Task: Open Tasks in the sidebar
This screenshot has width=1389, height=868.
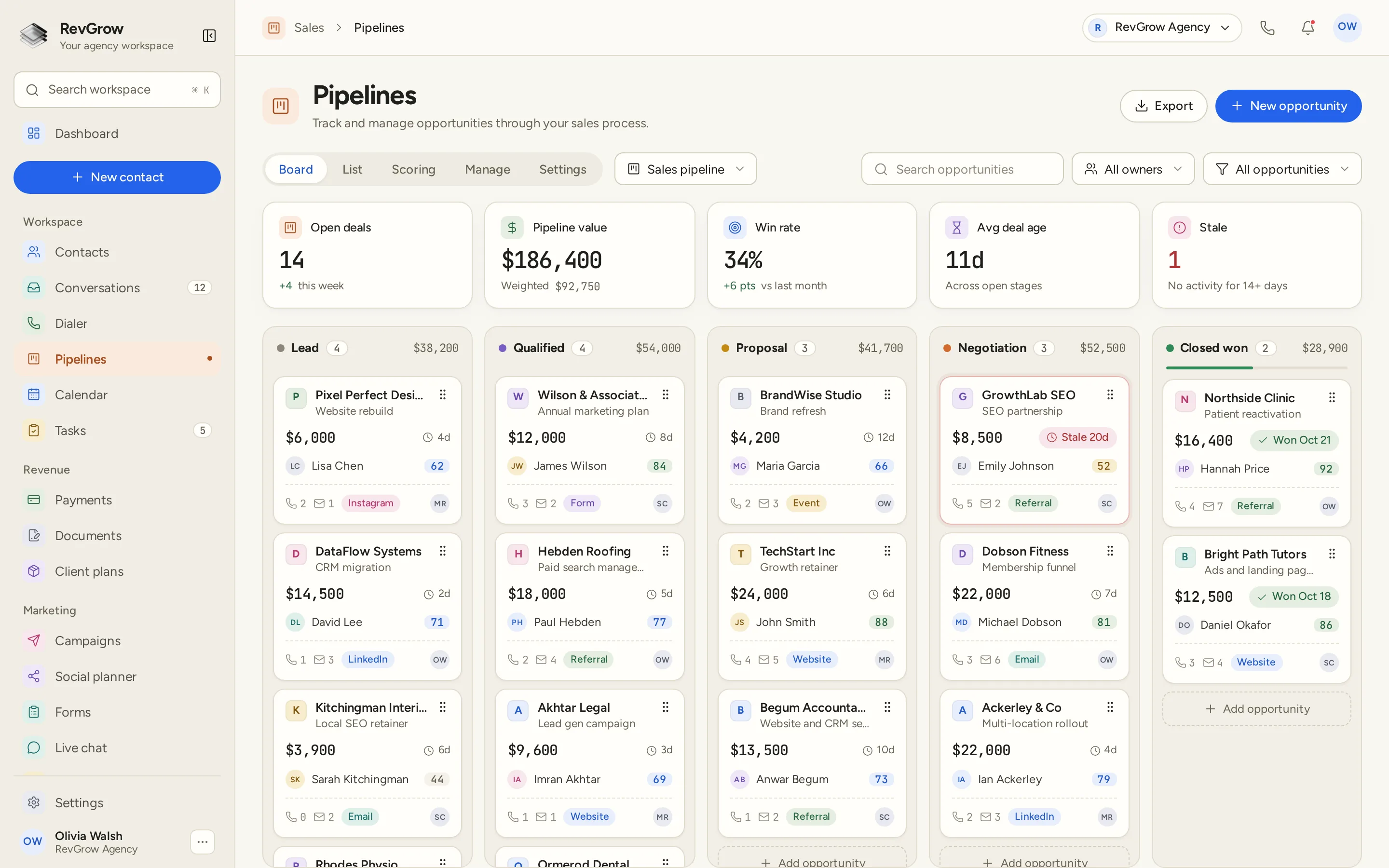Action: (117, 430)
